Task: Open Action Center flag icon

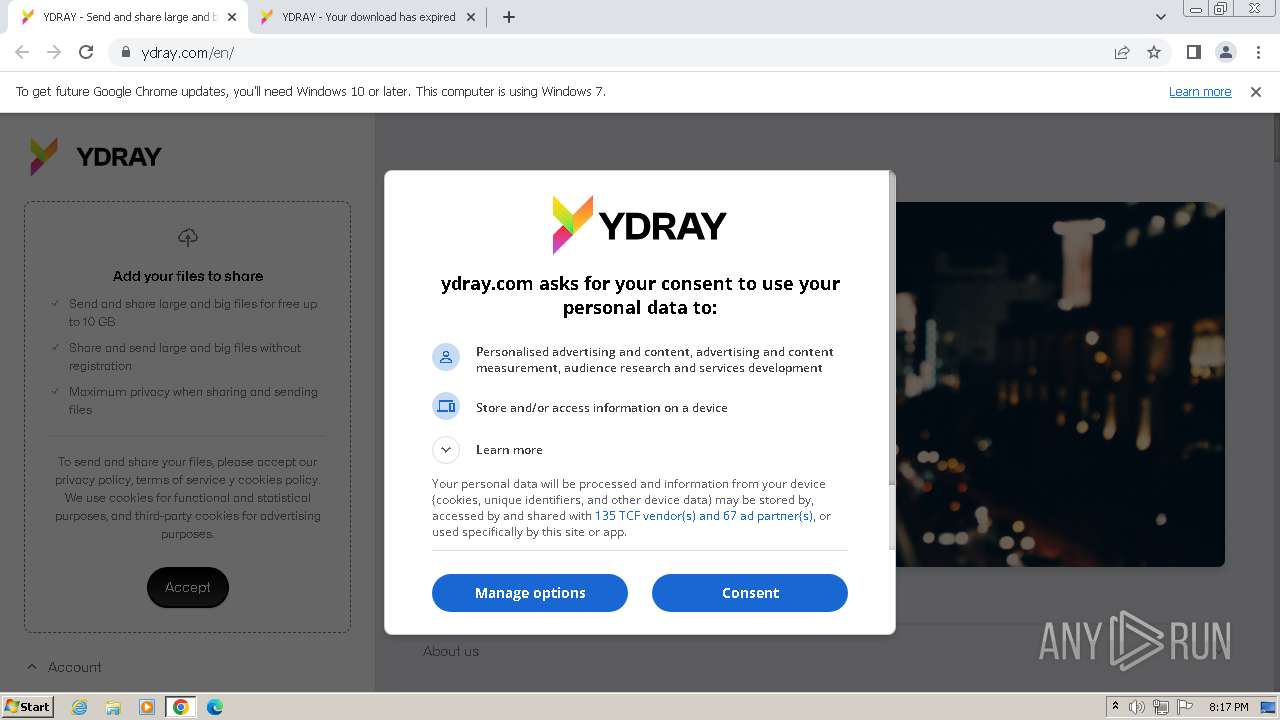Action: click(1185, 707)
